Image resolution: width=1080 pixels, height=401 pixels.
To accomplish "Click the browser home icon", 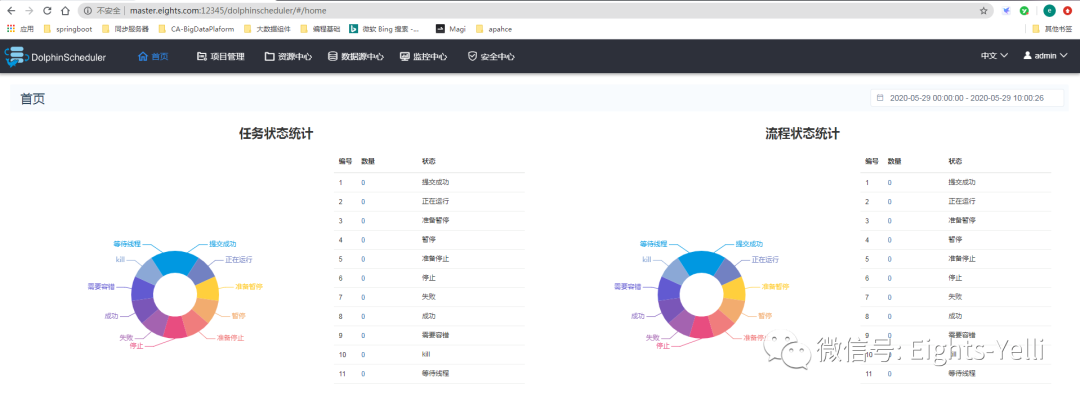I will pos(65,11).
